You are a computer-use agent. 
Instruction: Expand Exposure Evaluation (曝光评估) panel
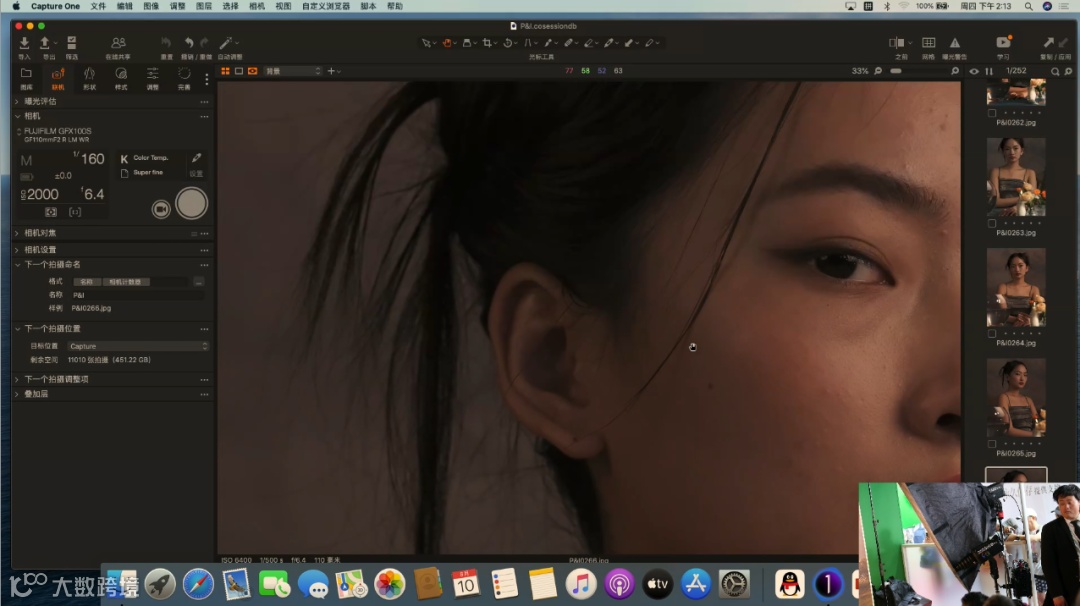coord(17,101)
